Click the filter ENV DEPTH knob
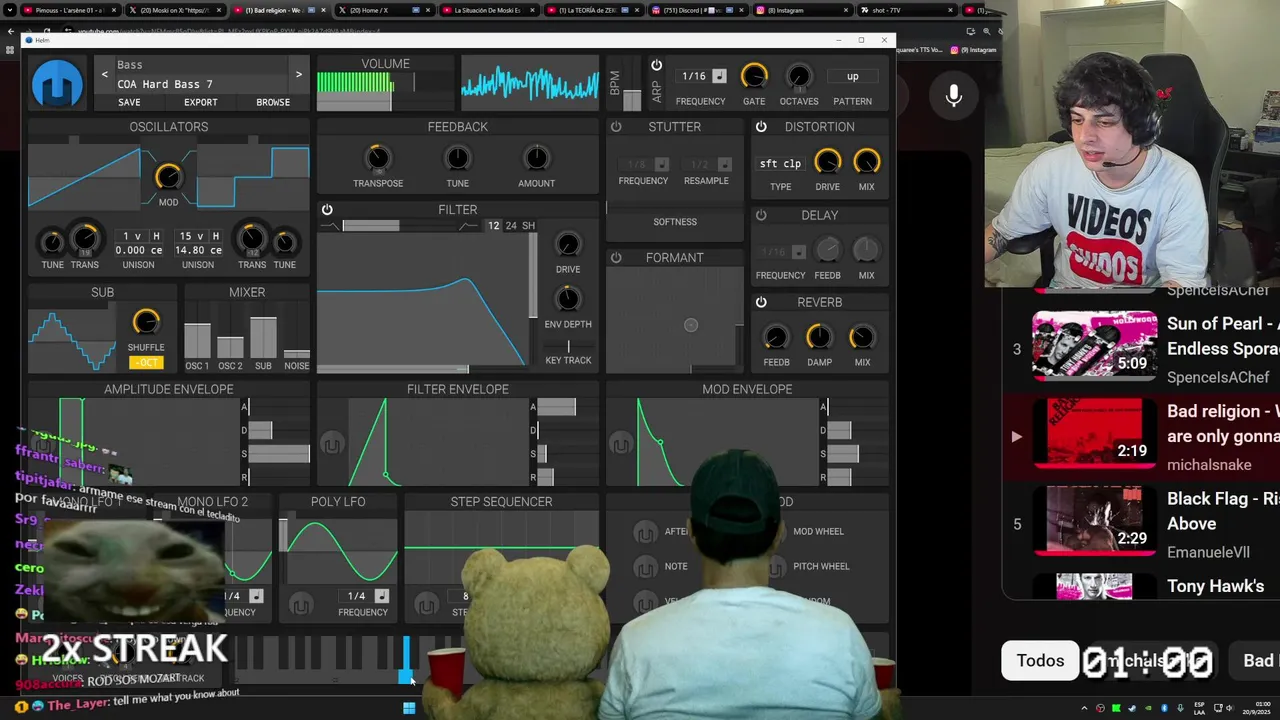 (x=568, y=299)
